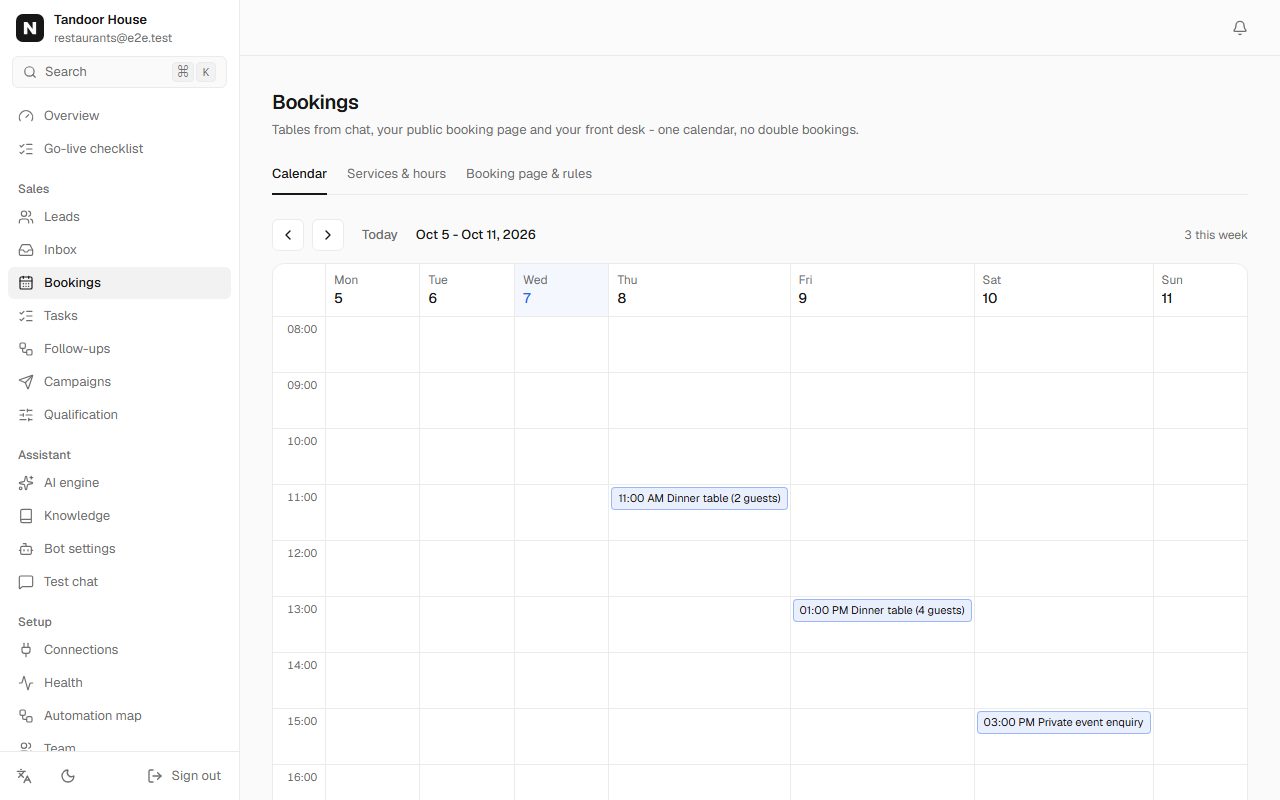Select Bookings in the sidebar
This screenshot has width=1280, height=800.
[119, 283]
